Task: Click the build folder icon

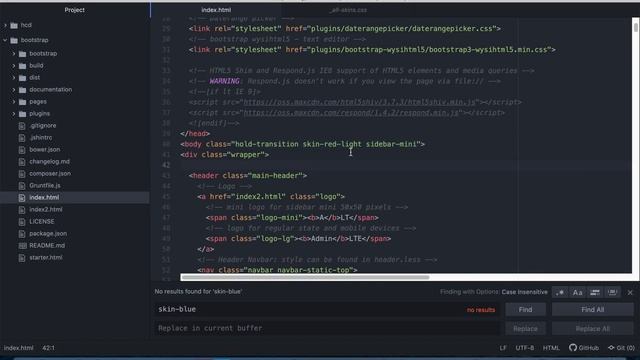Action: [x=22, y=66]
